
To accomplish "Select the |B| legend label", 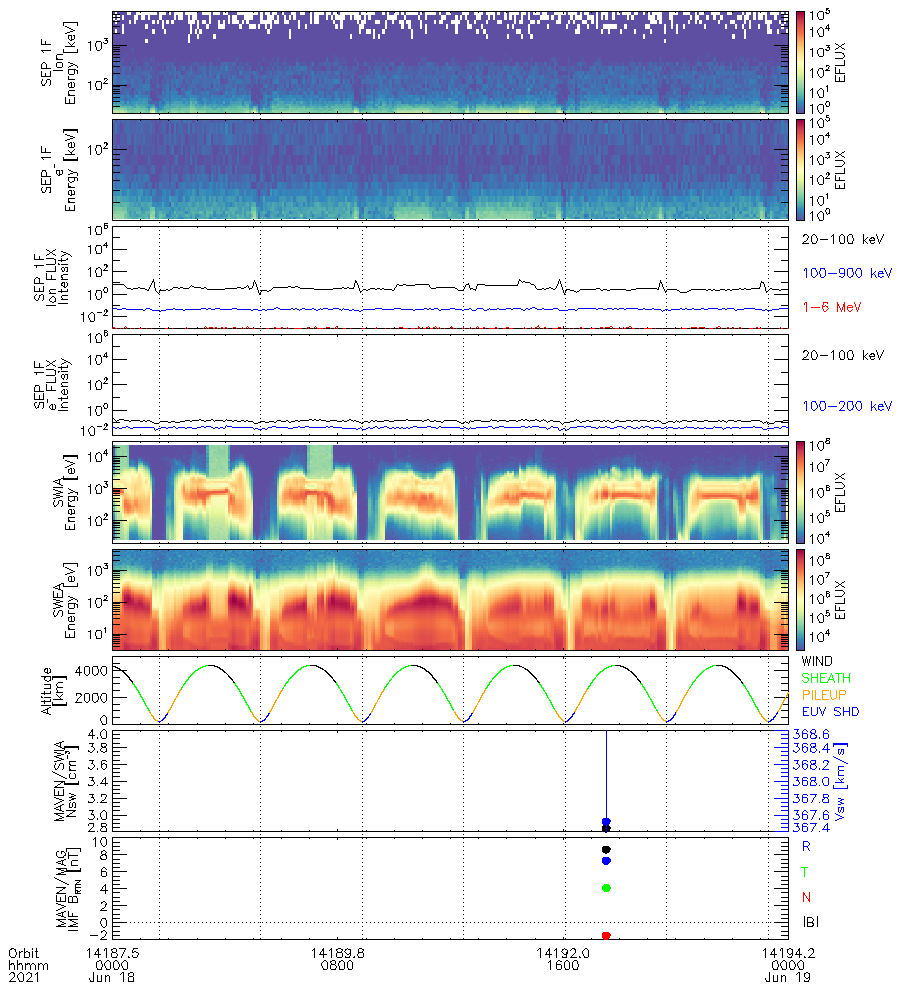I will coord(811,921).
